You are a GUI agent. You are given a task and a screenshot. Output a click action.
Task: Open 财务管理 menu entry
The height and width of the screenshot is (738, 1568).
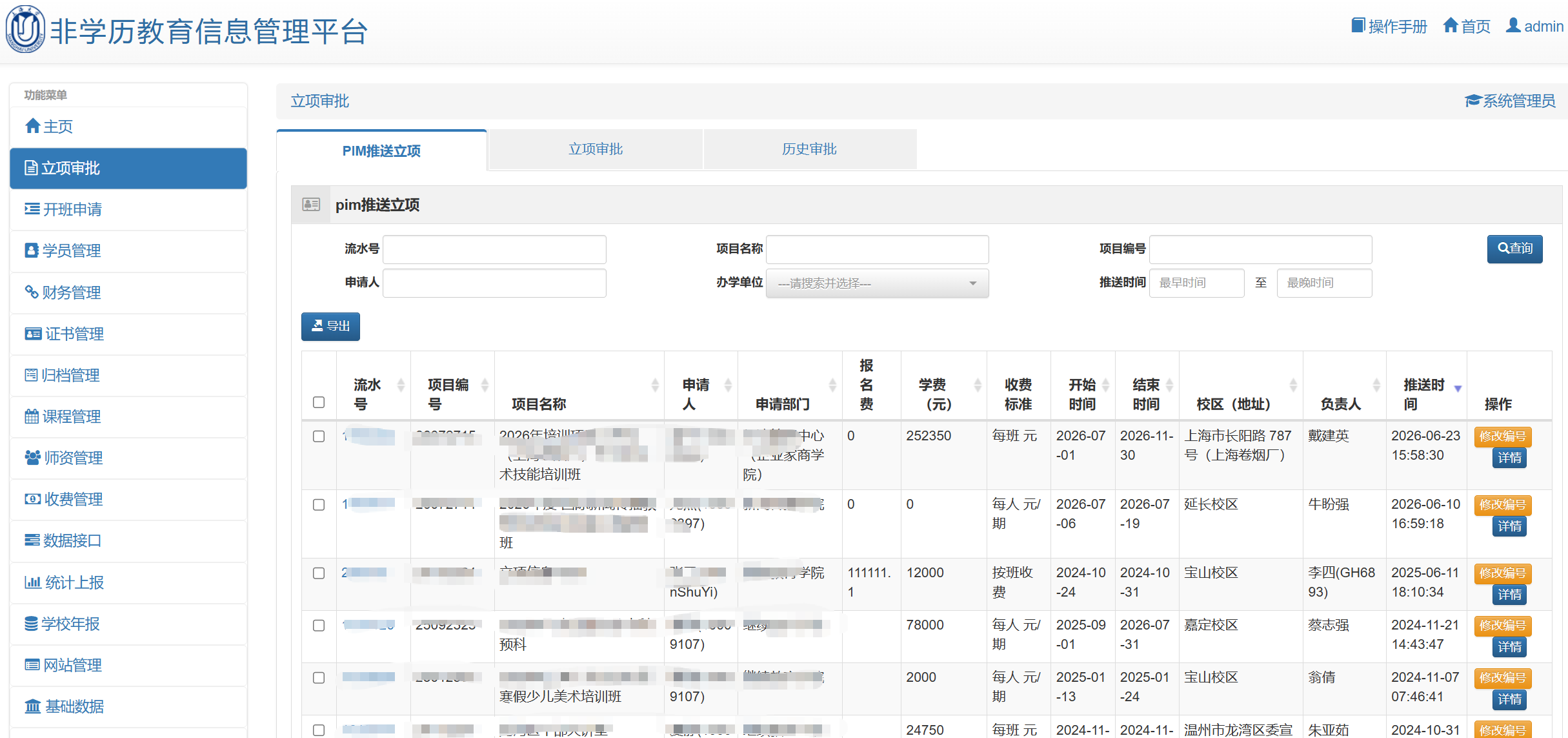[128, 292]
